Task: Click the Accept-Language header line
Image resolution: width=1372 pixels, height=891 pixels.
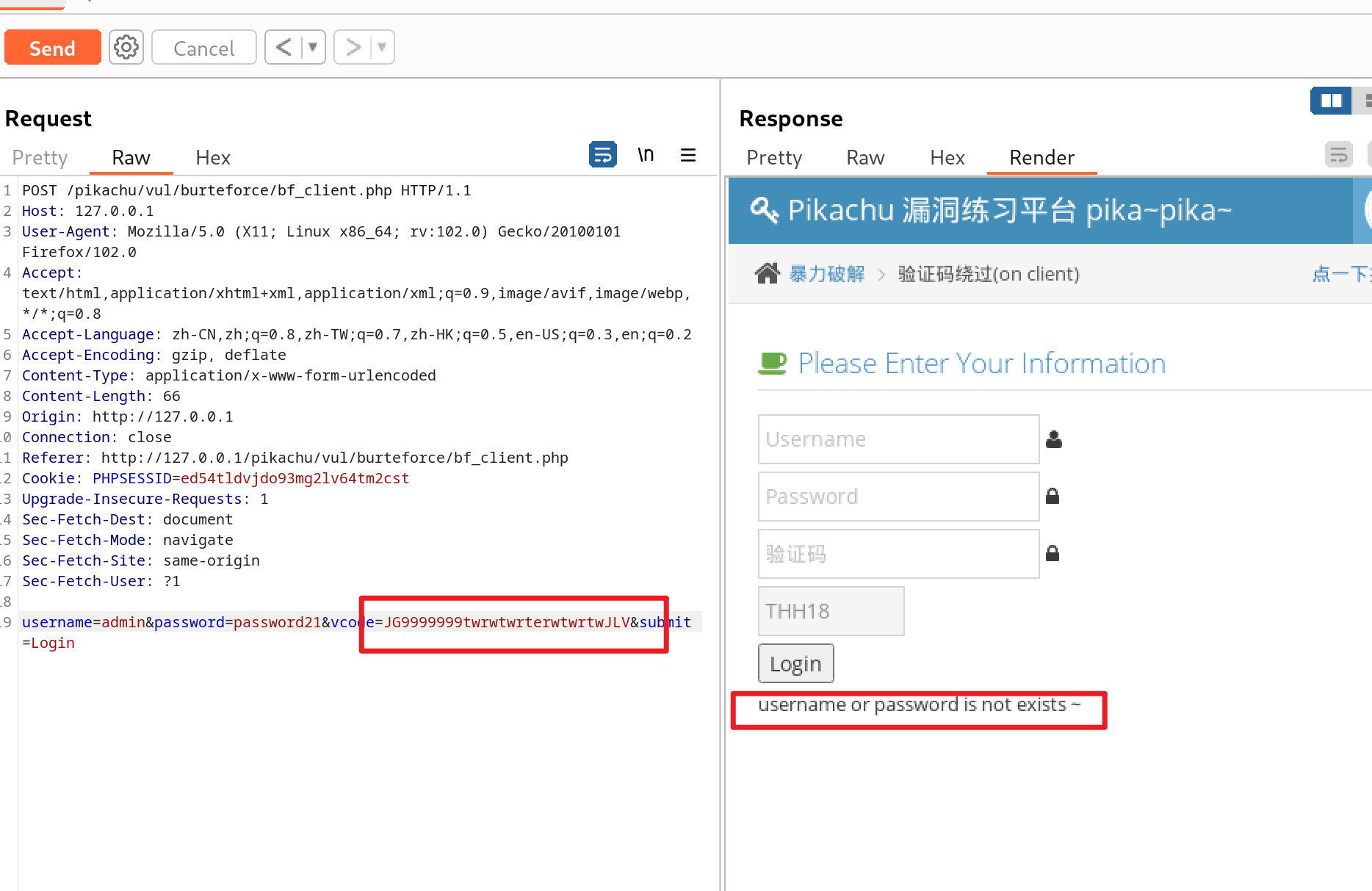Action: coord(357,334)
